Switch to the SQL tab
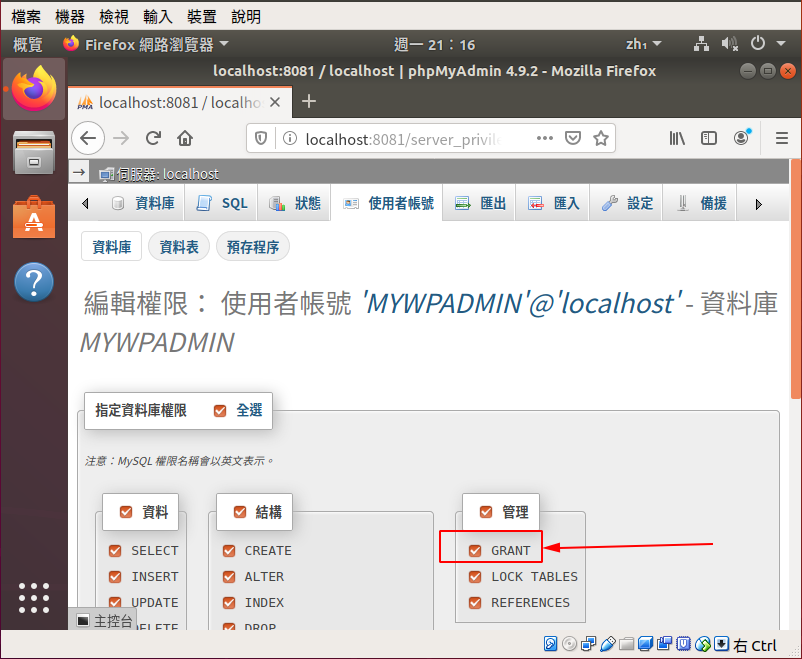 pyautogui.click(x=222, y=204)
